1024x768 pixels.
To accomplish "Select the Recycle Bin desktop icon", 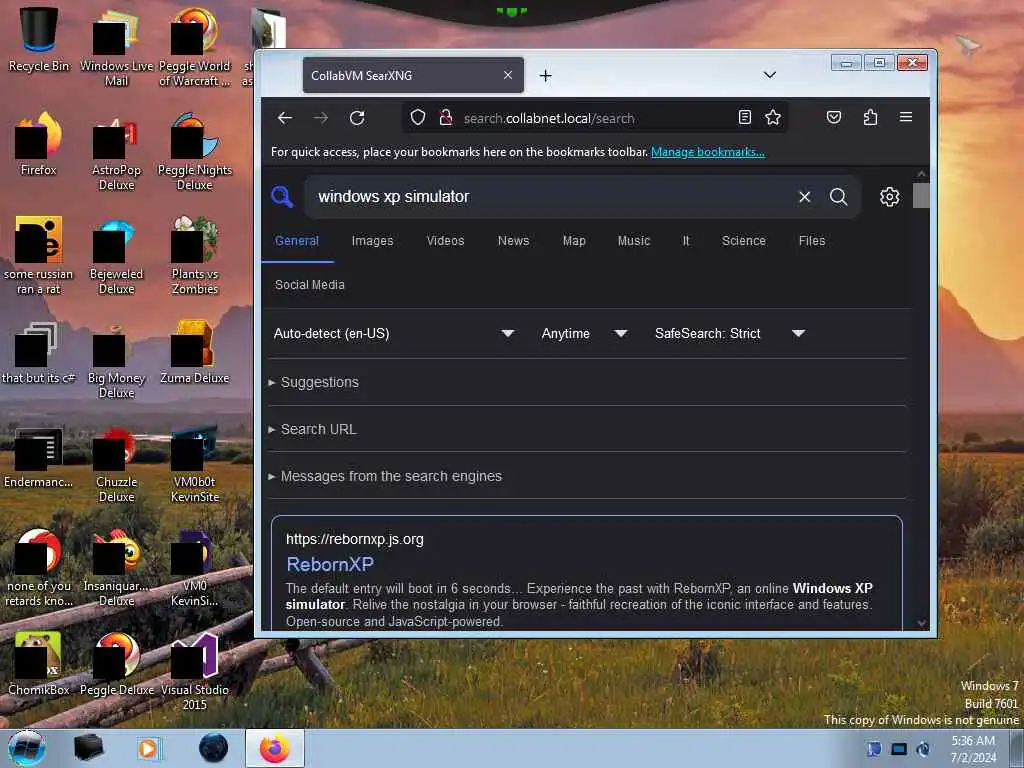I will 39,39.
